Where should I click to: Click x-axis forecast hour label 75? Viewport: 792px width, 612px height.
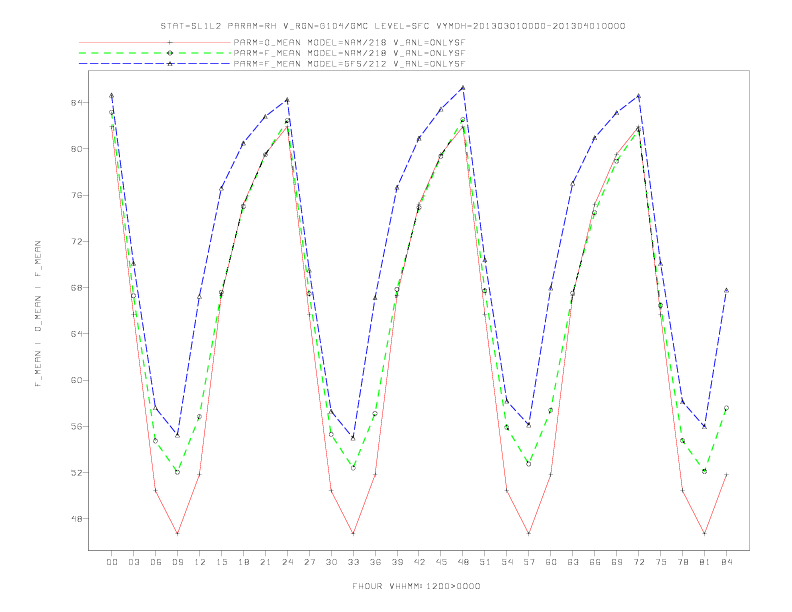(661, 562)
